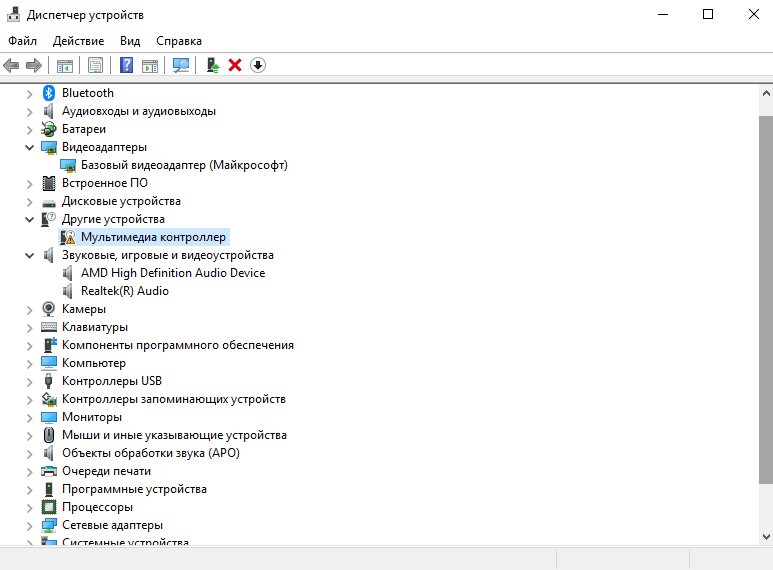Select Объекты обработки звука (APO)

(x=151, y=453)
